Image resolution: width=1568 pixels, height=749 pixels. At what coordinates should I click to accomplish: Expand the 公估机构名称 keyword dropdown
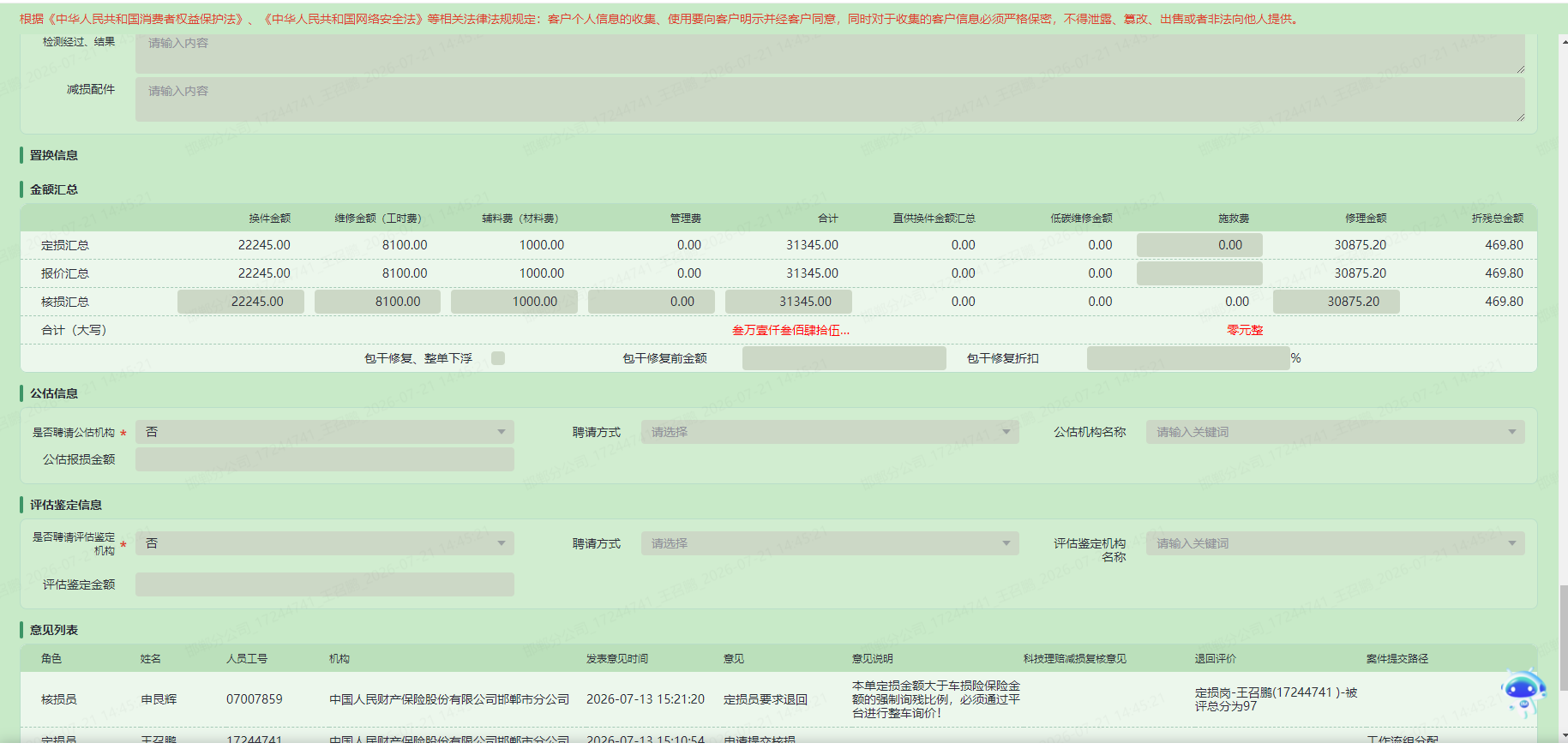click(x=1336, y=432)
